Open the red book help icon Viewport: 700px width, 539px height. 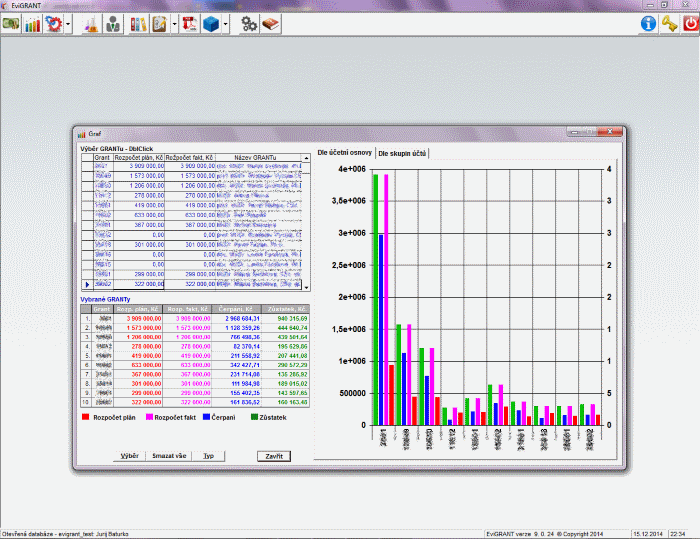tap(271, 24)
